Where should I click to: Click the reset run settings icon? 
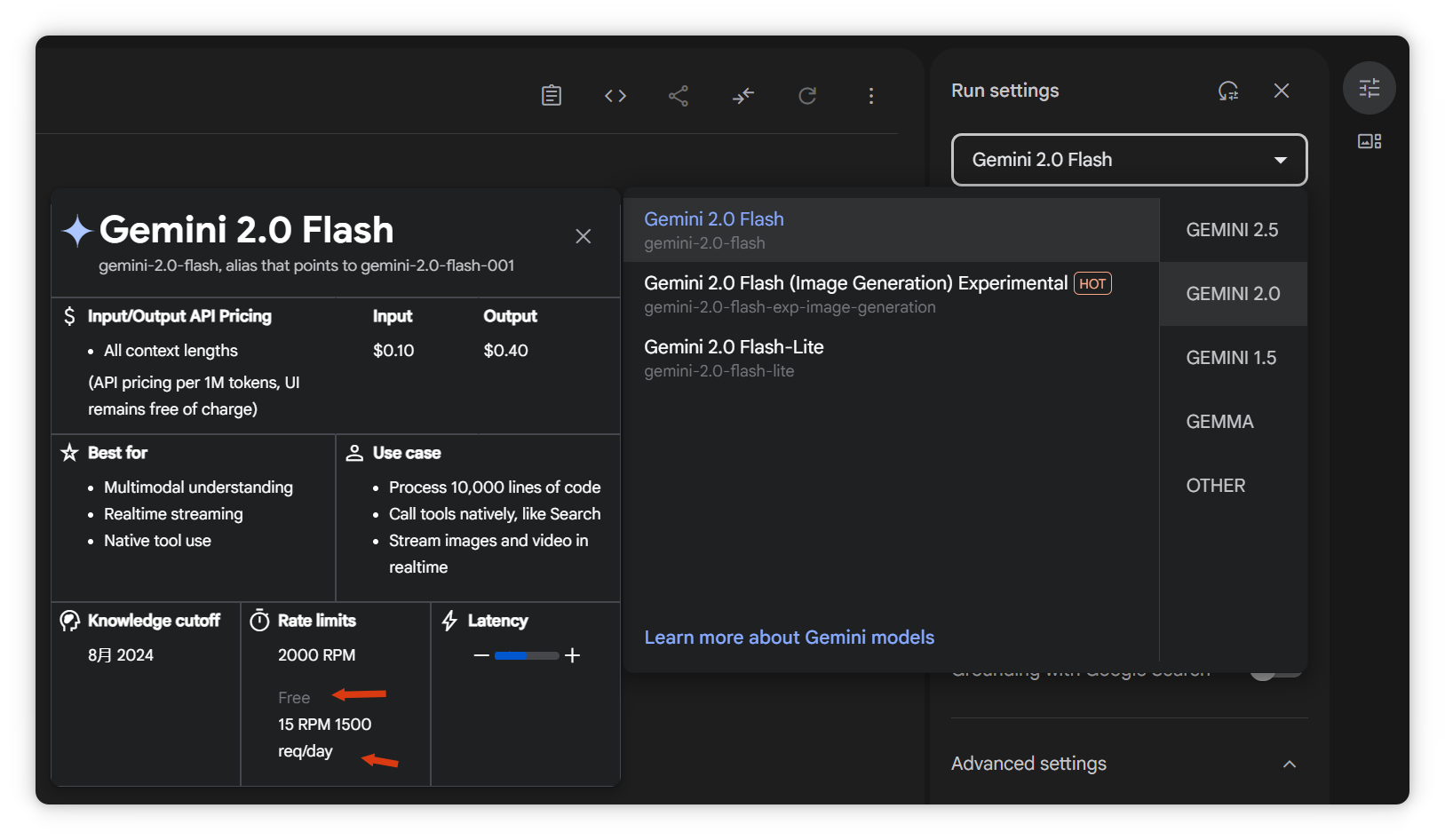pos(1228,91)
